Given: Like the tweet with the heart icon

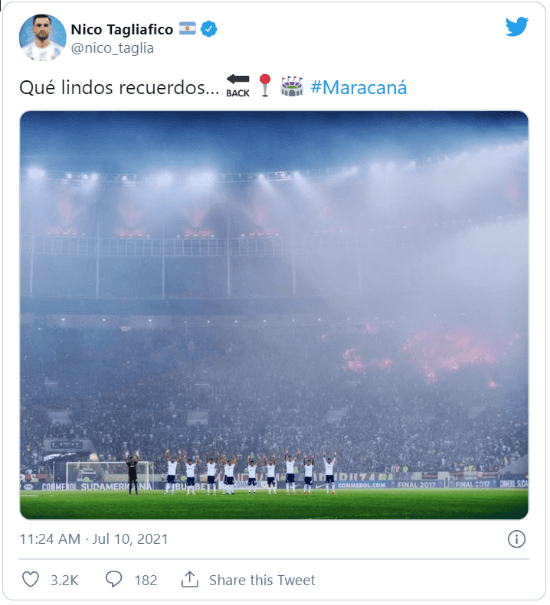Looking at the screenshot, I should tap(30, 580).
